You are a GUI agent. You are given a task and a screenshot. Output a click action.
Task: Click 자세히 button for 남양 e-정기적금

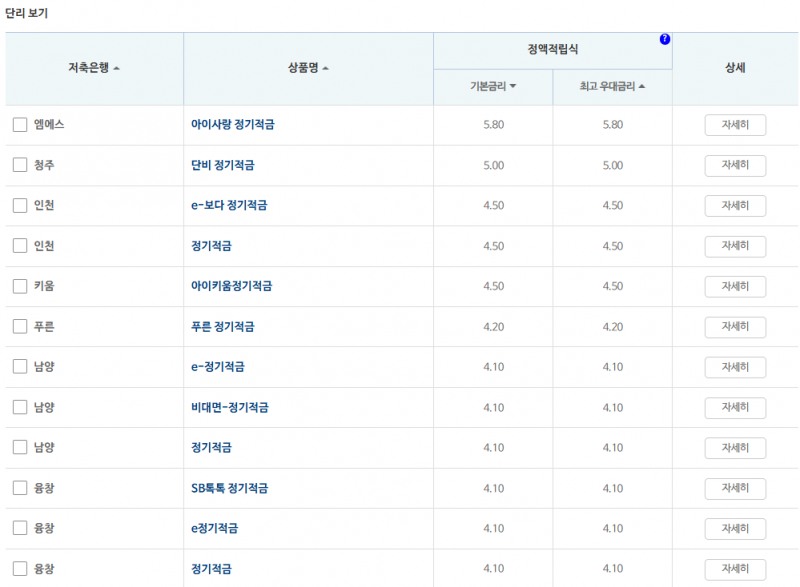tap(735, 367)
